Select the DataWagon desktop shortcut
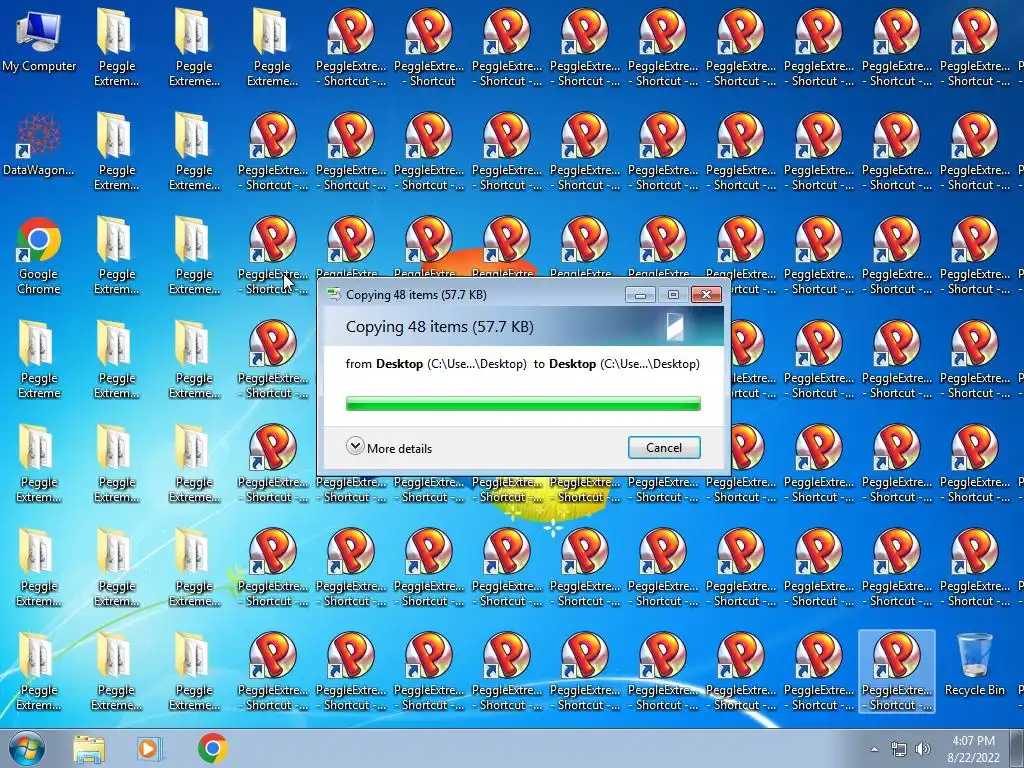The image size is (1024, 768). coord(39,146)
